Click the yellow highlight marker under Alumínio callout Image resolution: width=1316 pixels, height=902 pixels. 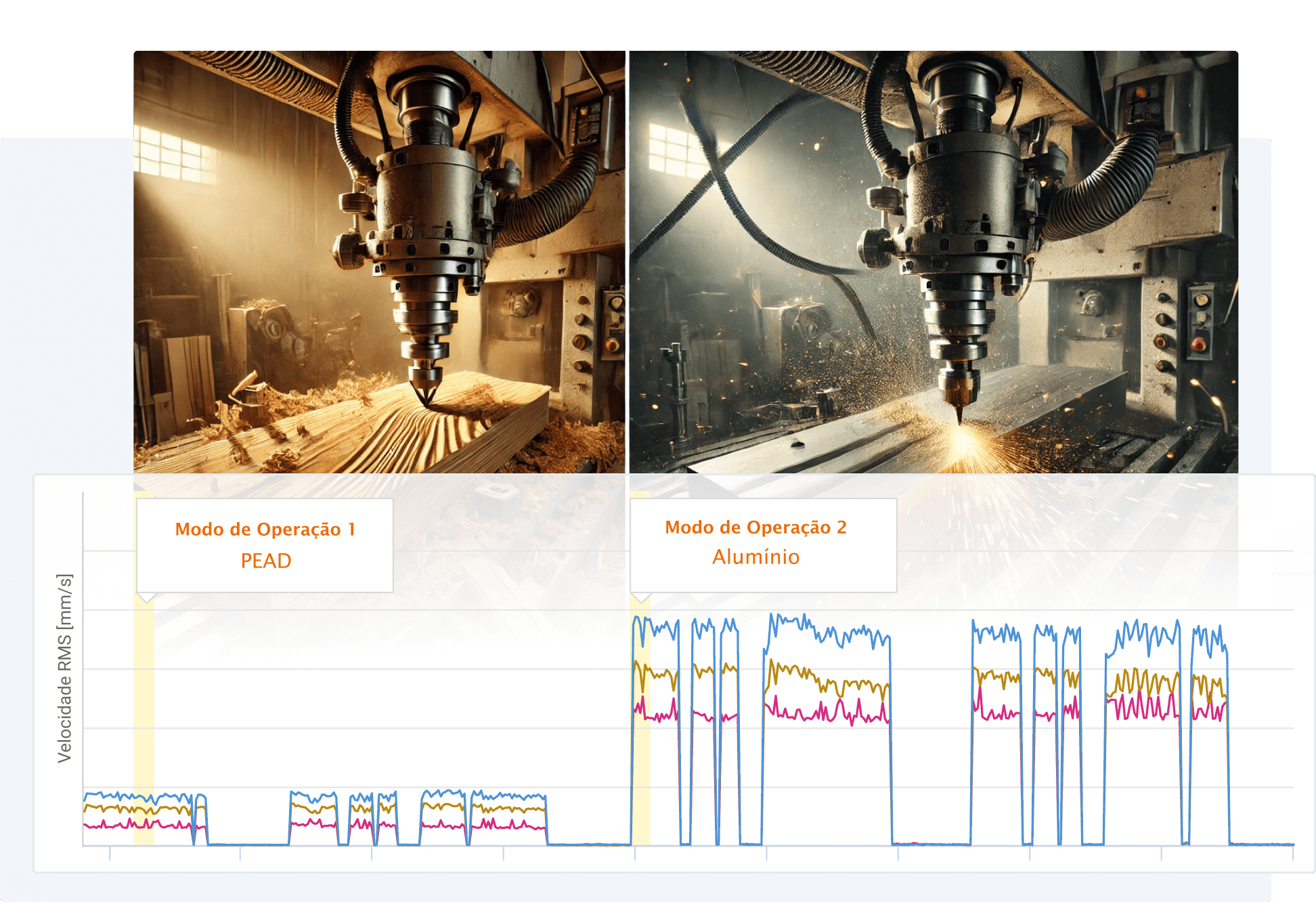click(640, 720)
